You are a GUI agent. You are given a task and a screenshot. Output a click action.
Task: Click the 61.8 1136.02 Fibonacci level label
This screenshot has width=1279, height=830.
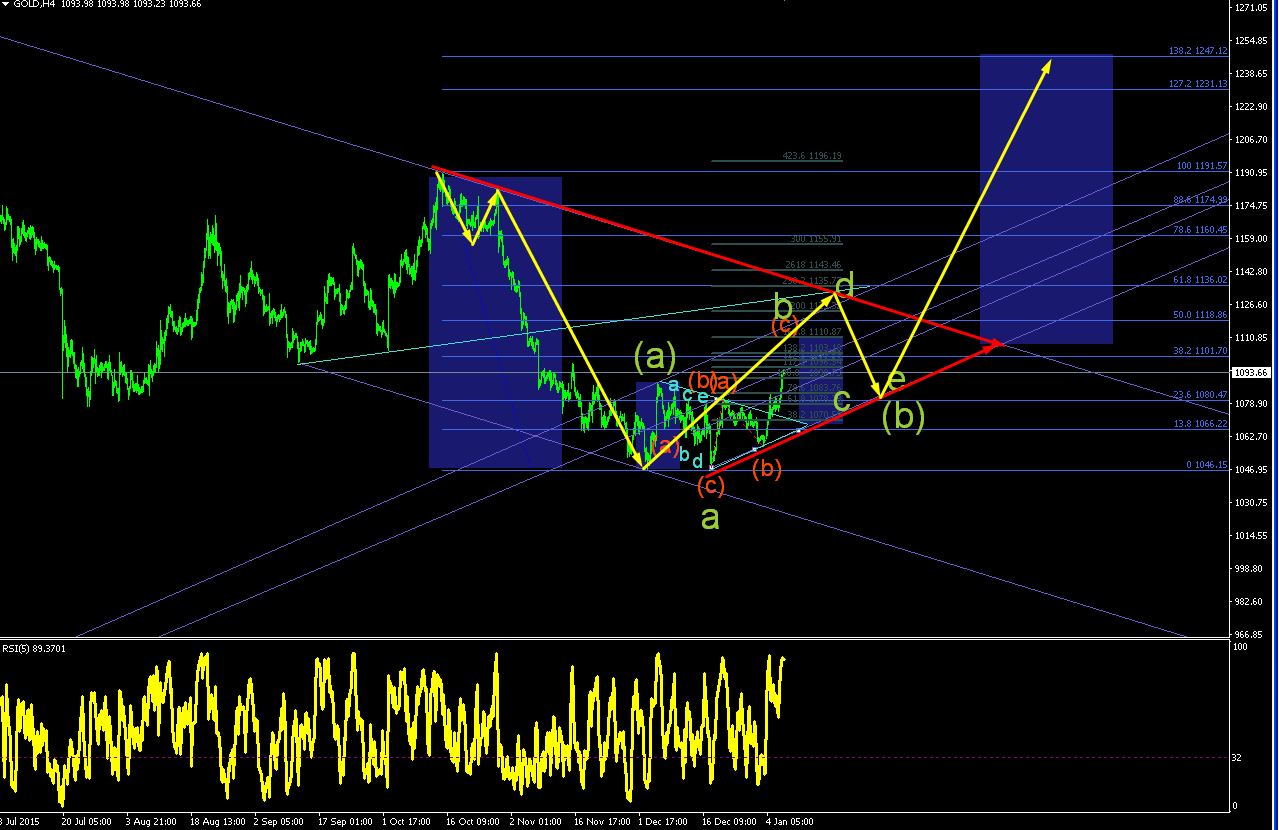click(1200, 280)
